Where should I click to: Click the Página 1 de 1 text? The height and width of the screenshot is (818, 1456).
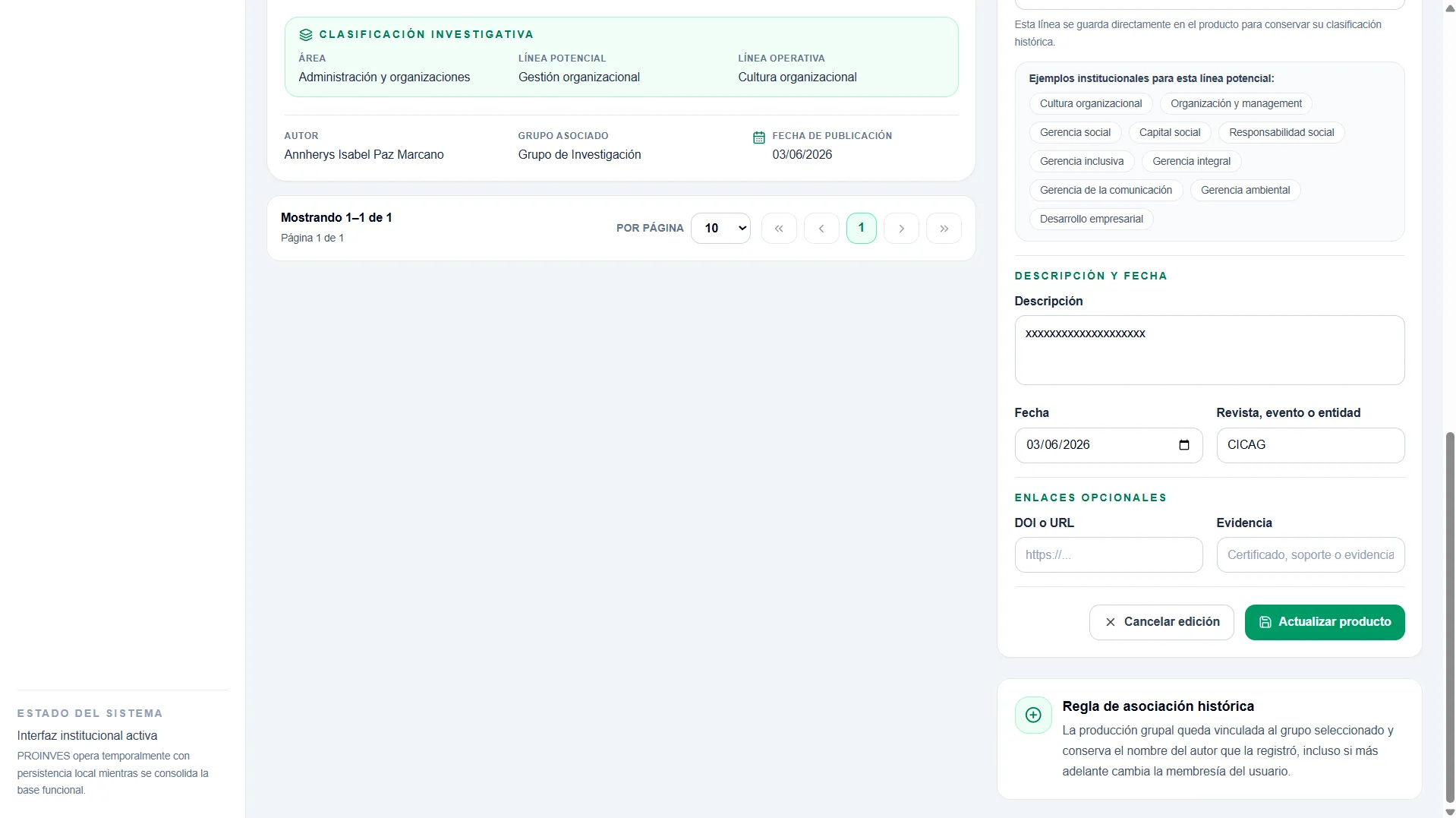(312, 238)
